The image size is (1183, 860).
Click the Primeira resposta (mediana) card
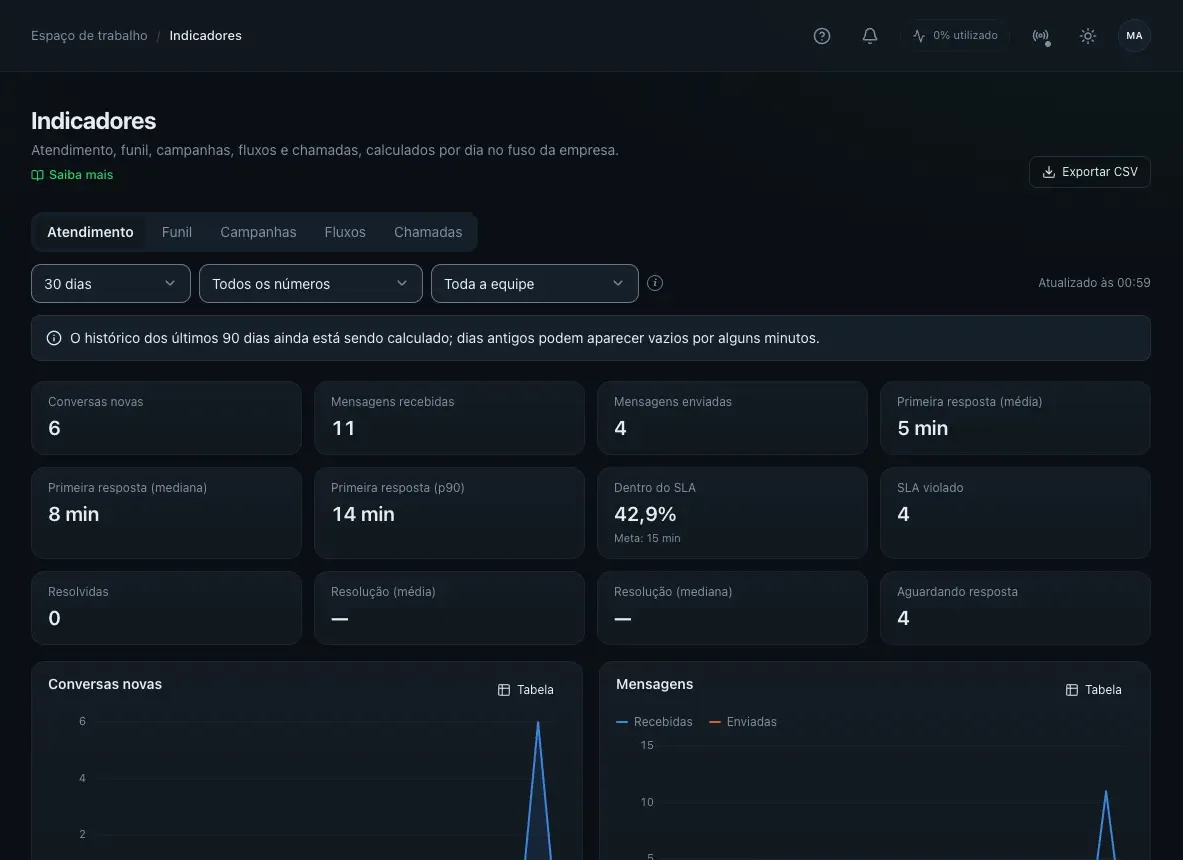166,513
